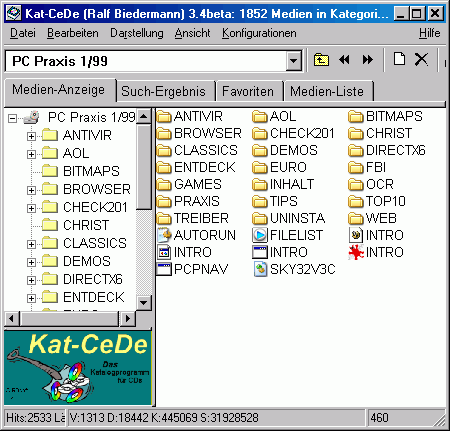450x431 pixels.
Task: Go to next medium with forward arrows
Action: click(367, 60)
